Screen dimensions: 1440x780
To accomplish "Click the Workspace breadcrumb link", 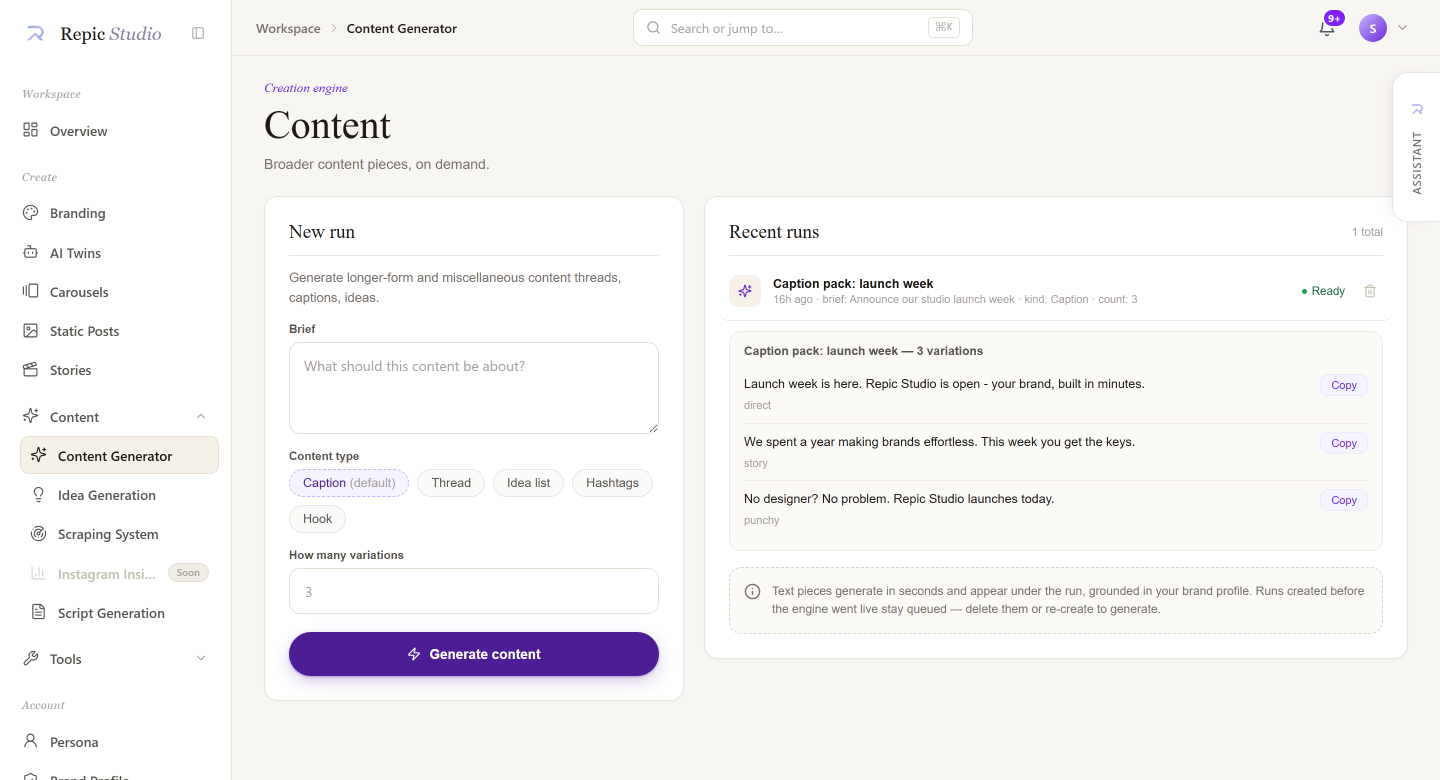I will pyautogui.click(x=288, y=29).
